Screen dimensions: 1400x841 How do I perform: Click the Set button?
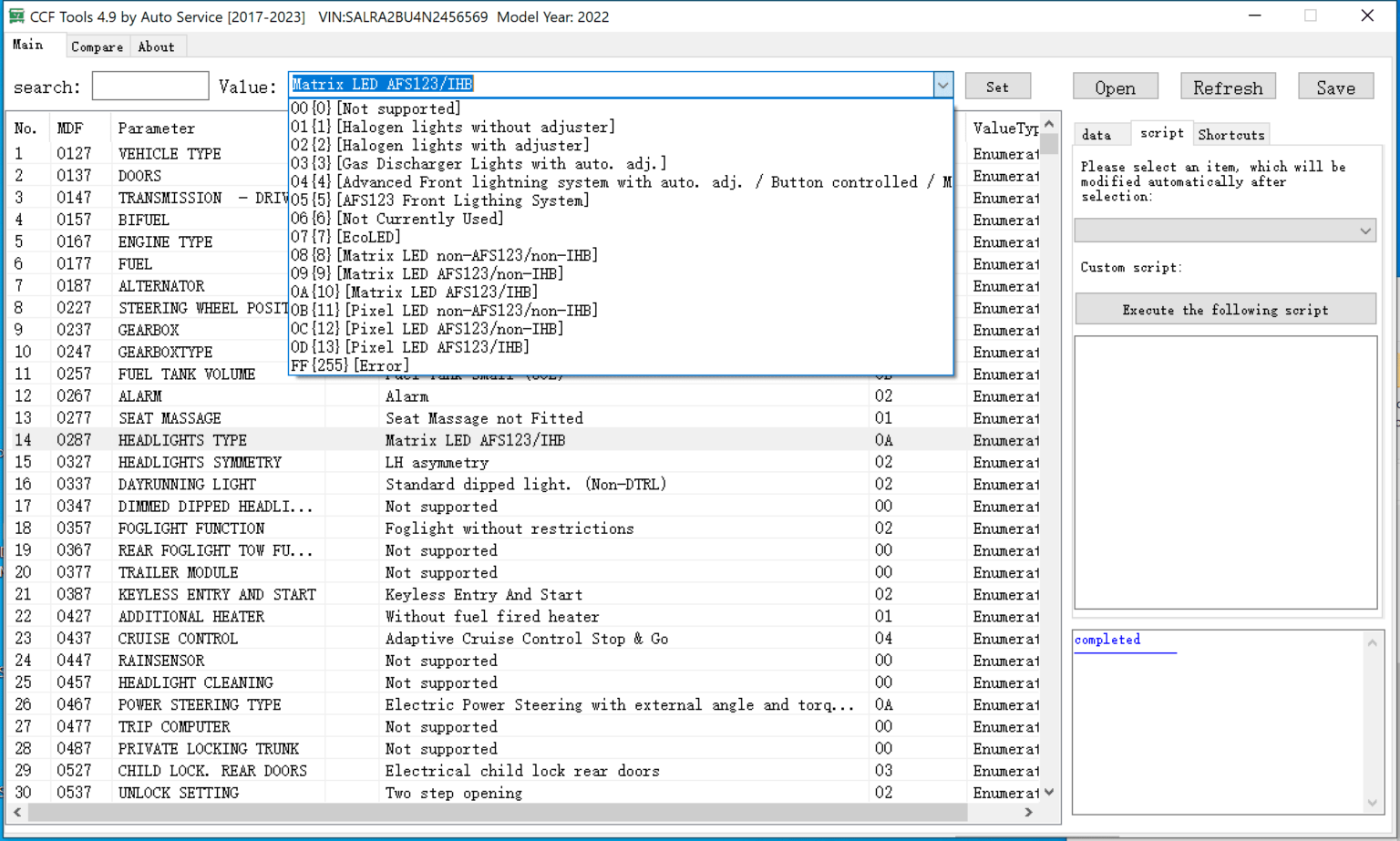click(997, 86)
